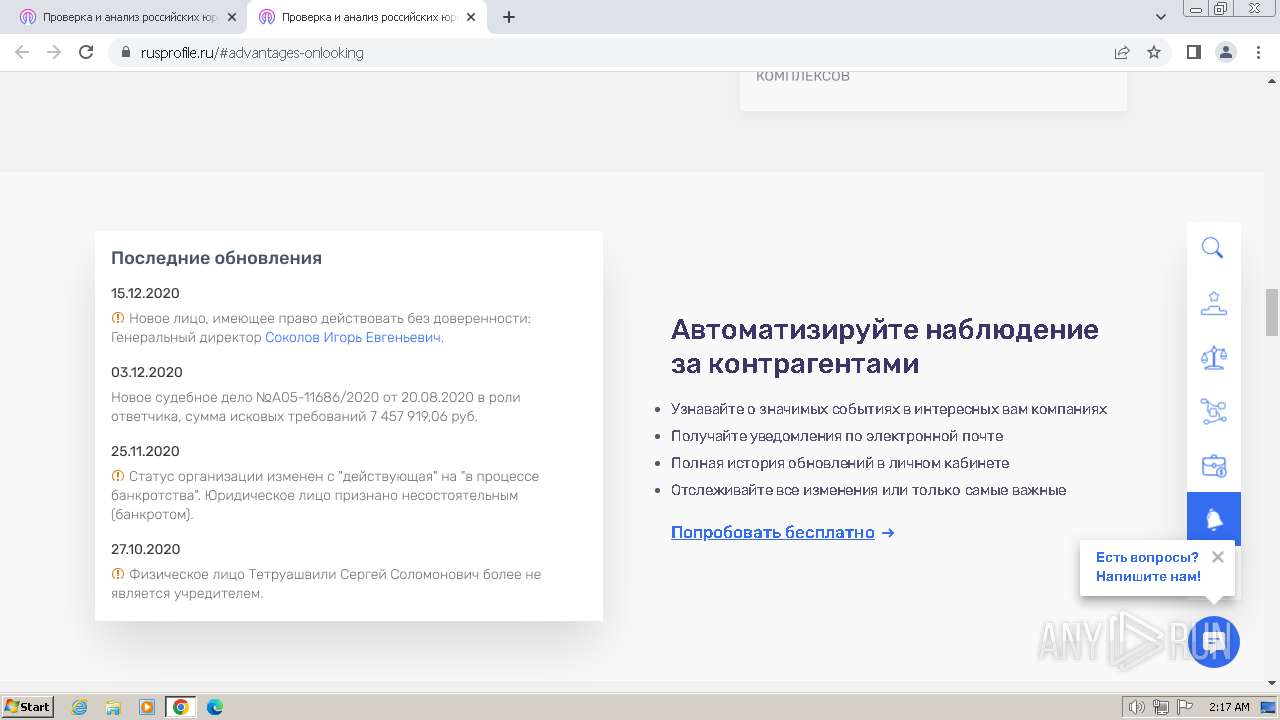Select the highlighted bell notifications icon
The height and width of the screenshot is (720, 1280).
coord(1214,519)
